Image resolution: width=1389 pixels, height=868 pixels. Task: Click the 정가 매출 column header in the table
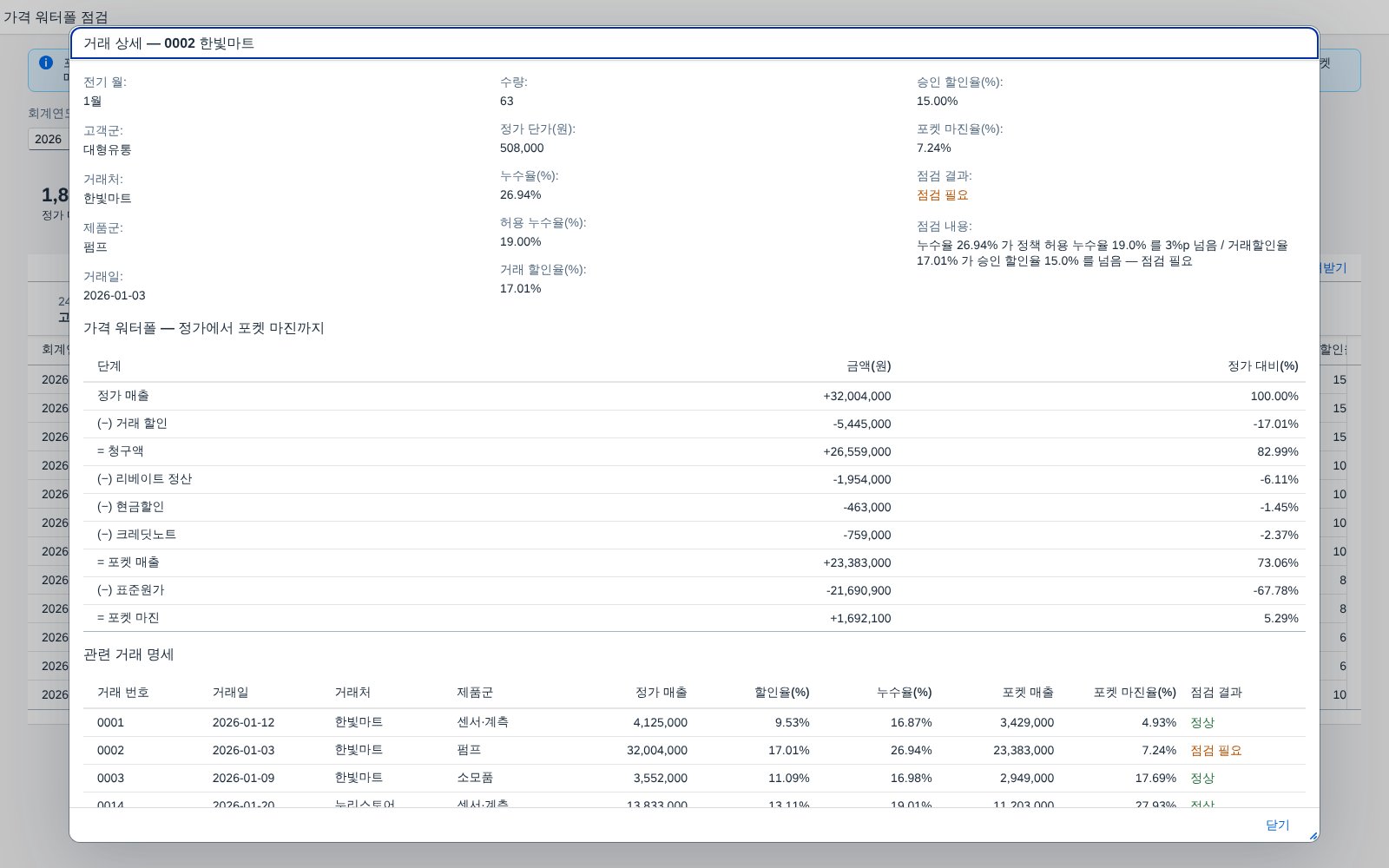[661, 692]
